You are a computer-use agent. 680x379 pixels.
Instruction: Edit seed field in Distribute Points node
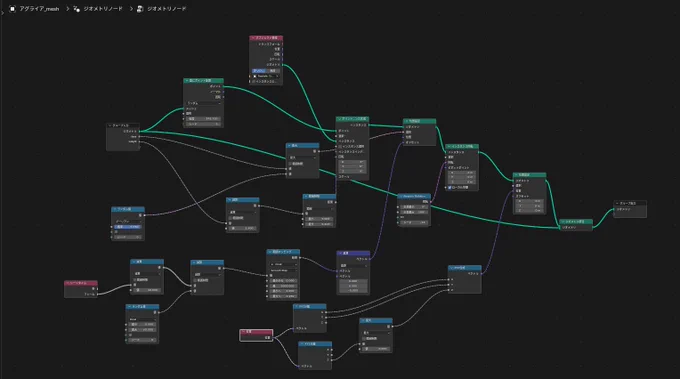(x=203, y=124)
